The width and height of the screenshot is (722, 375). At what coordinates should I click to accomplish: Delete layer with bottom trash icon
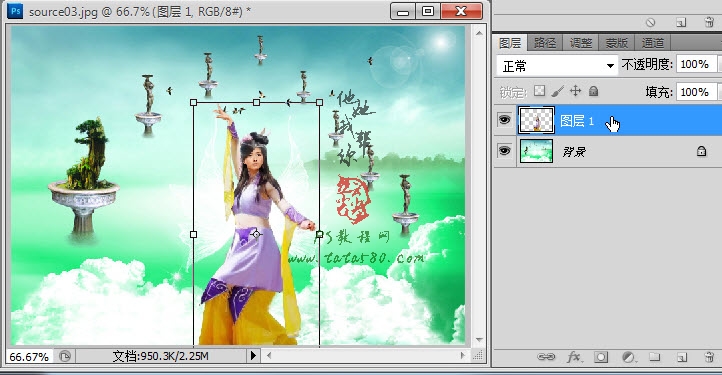[710, 357]
